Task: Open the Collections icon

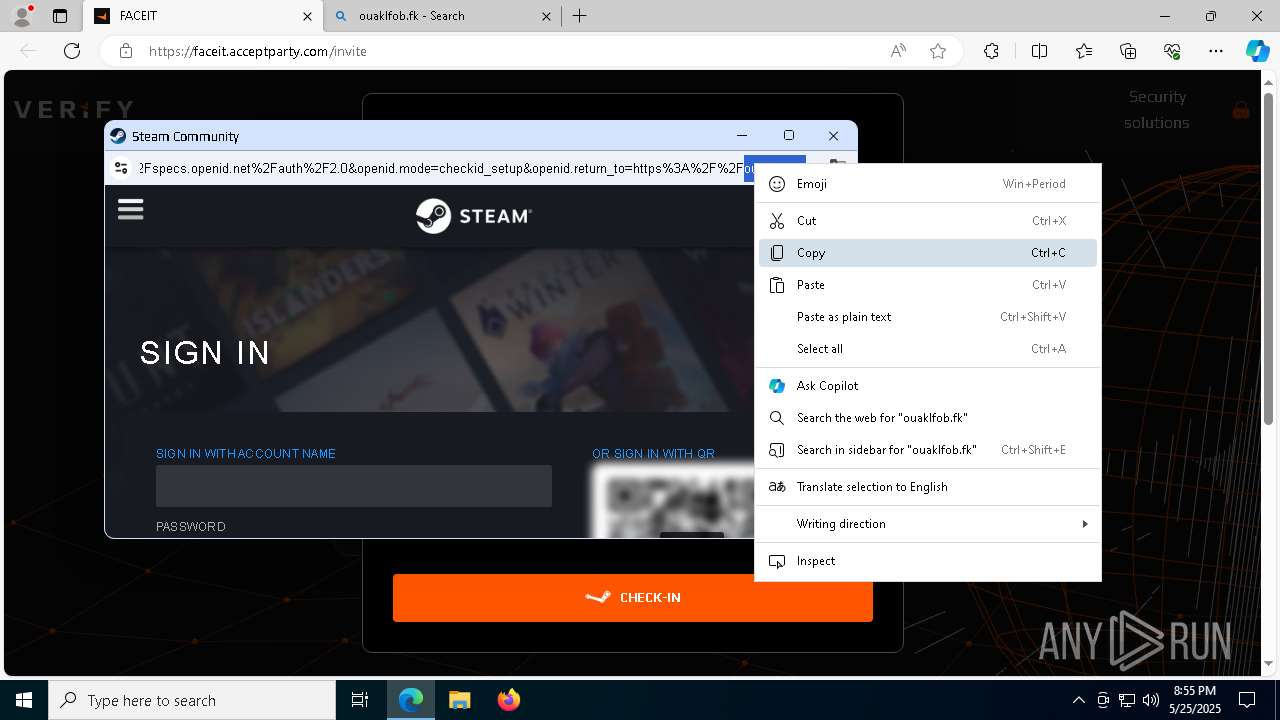Action: [1128, 51]
